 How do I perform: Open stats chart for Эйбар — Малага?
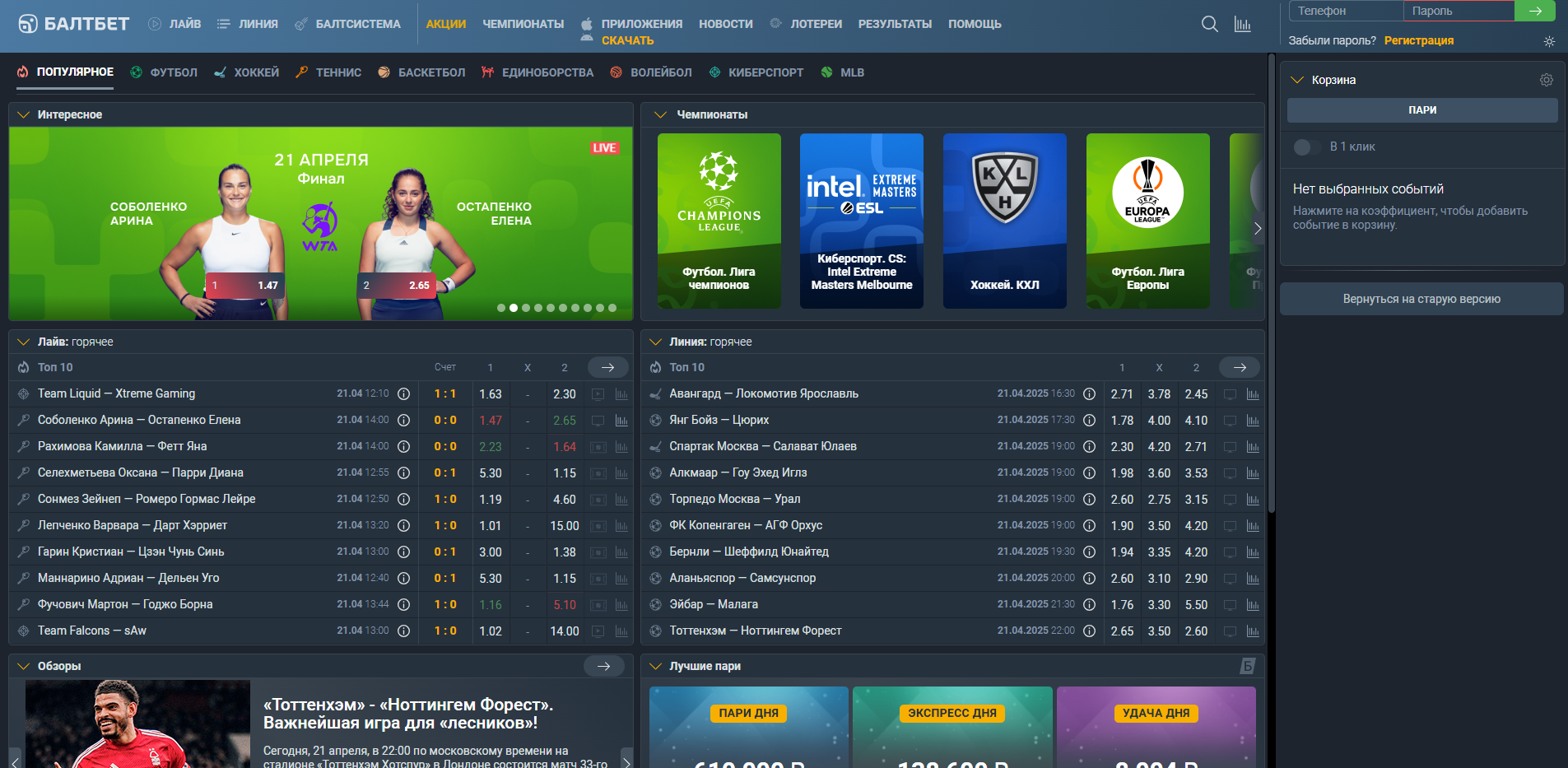point(1253,605)
